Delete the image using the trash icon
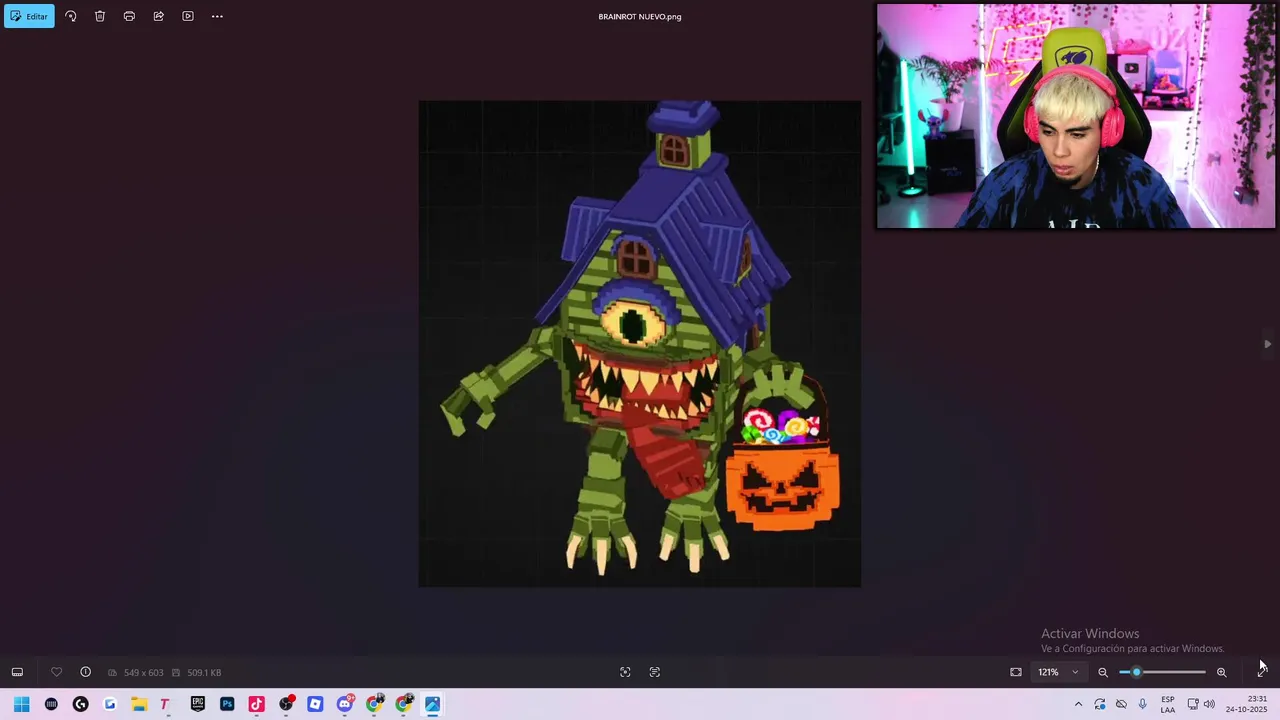The image size is (1280, 720). tap(100, 16)
